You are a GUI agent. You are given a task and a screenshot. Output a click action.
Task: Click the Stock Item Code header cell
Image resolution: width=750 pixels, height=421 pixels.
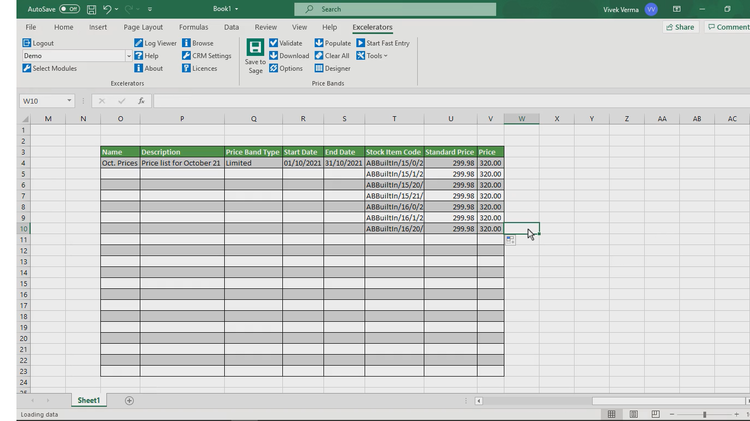pos(394,152)
